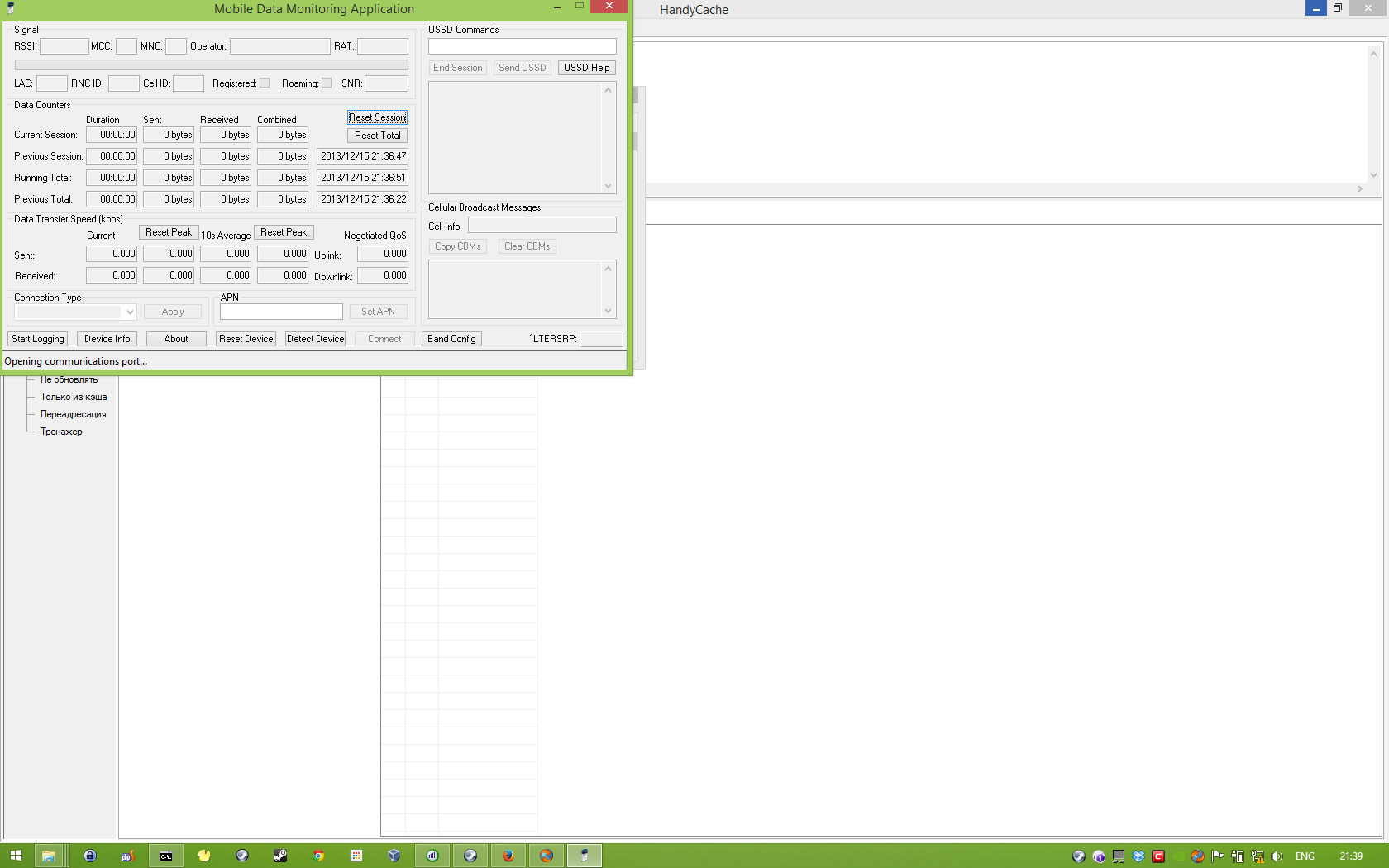This screenshot has width=1389, height=868.
Task: Click the network warning tray icon
Action: (1258, 856)
